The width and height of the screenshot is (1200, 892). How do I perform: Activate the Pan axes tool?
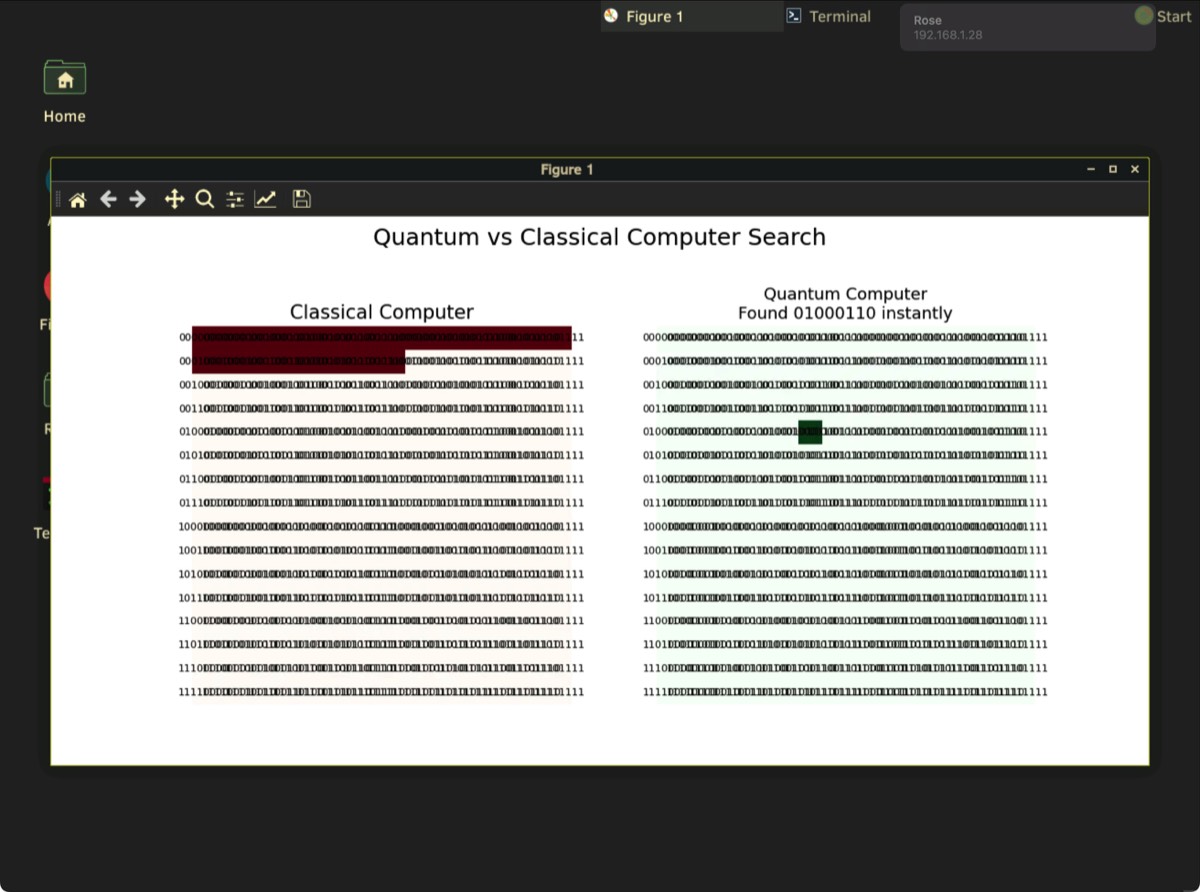174,199
